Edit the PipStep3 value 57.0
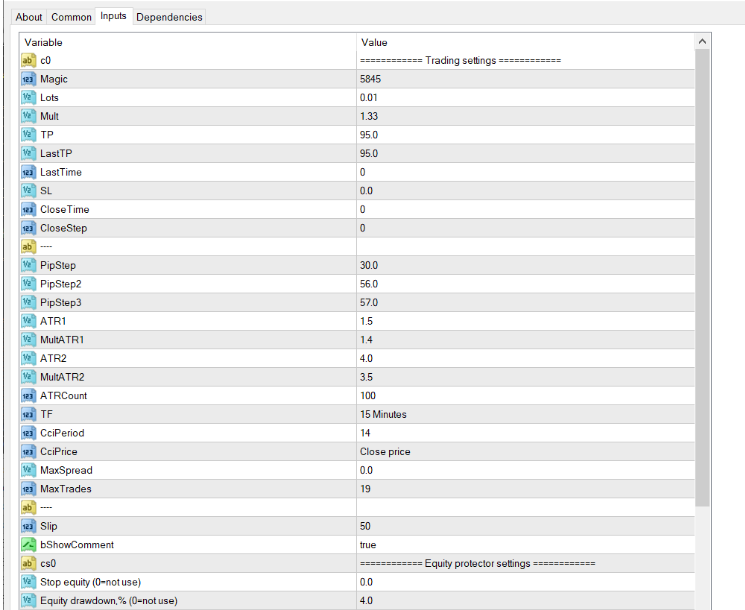The height and width of the screenshot is (610, 745). tap(525, 303)
